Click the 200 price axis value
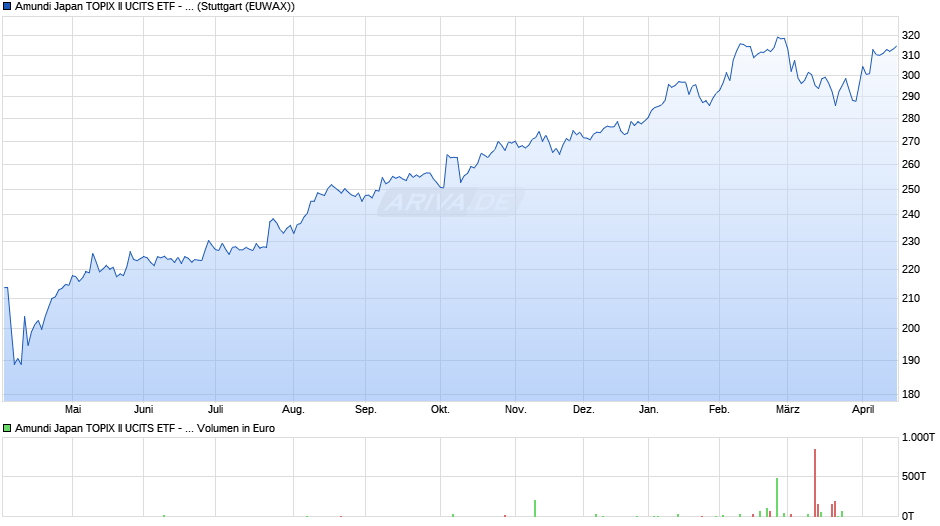 click(911, 329)
